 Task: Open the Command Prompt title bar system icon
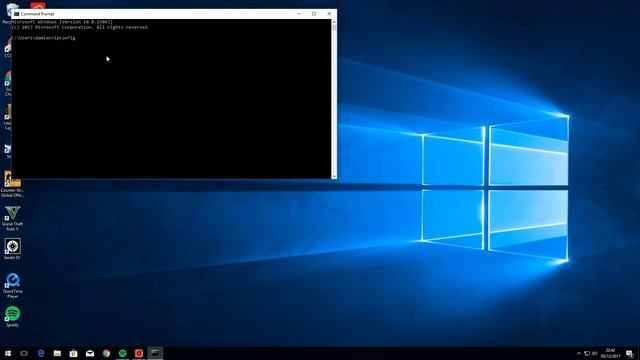tap(16, 14)
